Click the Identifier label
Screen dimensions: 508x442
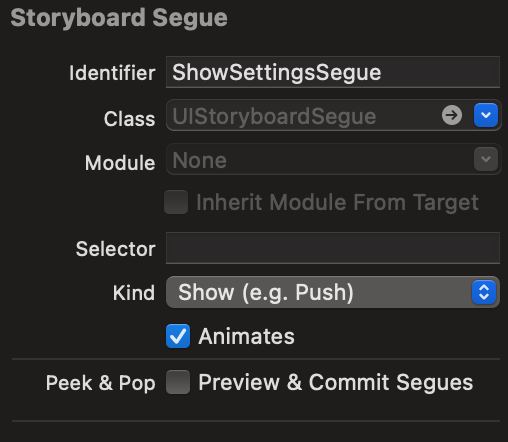click(112, 73)
